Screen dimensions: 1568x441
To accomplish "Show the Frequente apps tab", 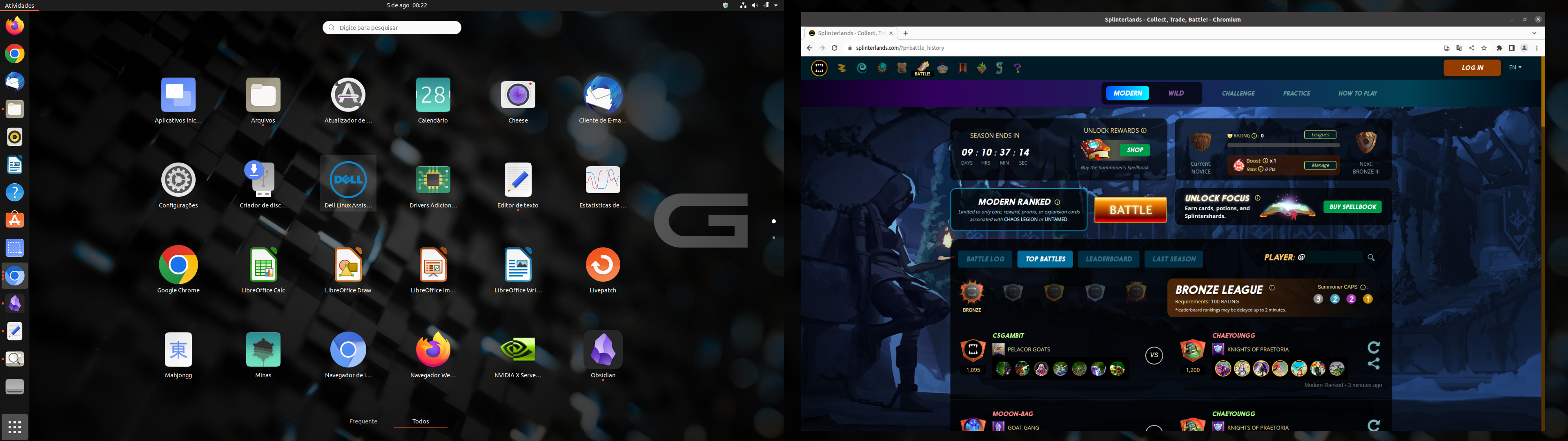I will (x=363, y=421).
